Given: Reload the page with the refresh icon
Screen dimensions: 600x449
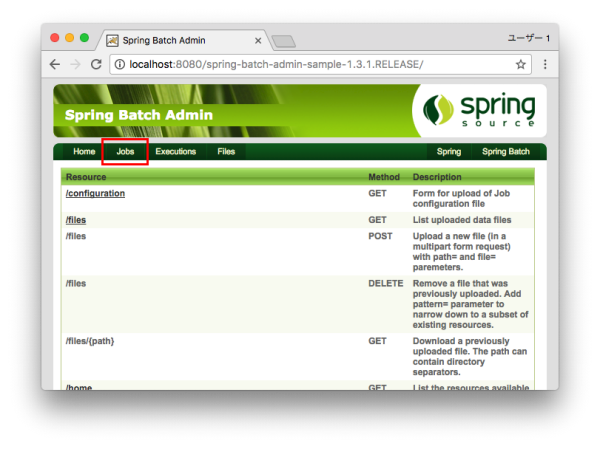Looking at the screenshot, I should point(96,64).
